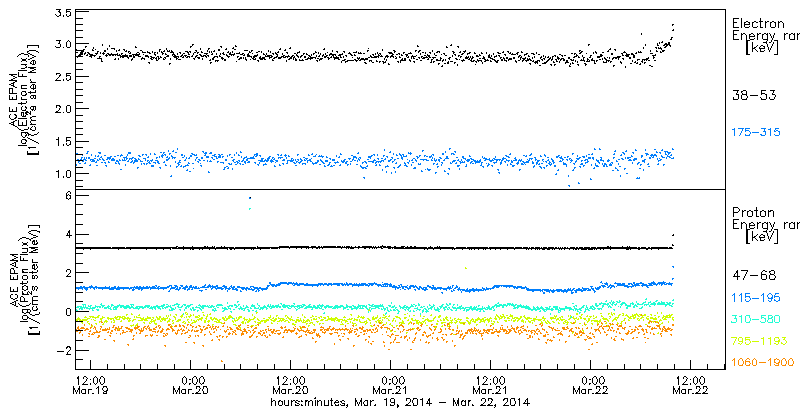This screenshot has width=800, height=410.
Task: Select the "115-195" blue proton legend label
Action: (x=756, y=298)
